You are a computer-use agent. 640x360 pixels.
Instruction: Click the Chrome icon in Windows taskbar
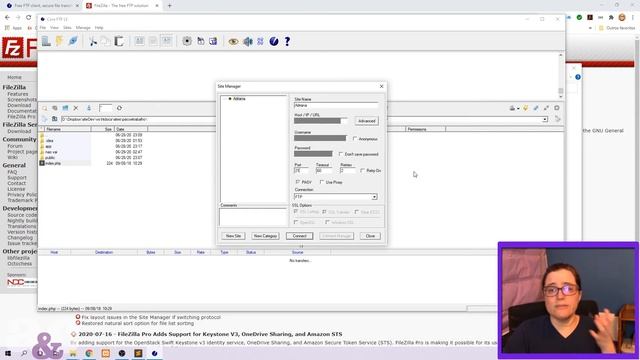89,353
